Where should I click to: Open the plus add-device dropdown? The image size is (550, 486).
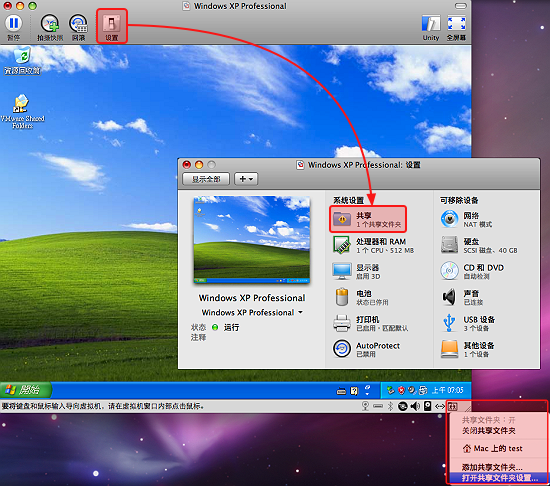pos(246,179)
